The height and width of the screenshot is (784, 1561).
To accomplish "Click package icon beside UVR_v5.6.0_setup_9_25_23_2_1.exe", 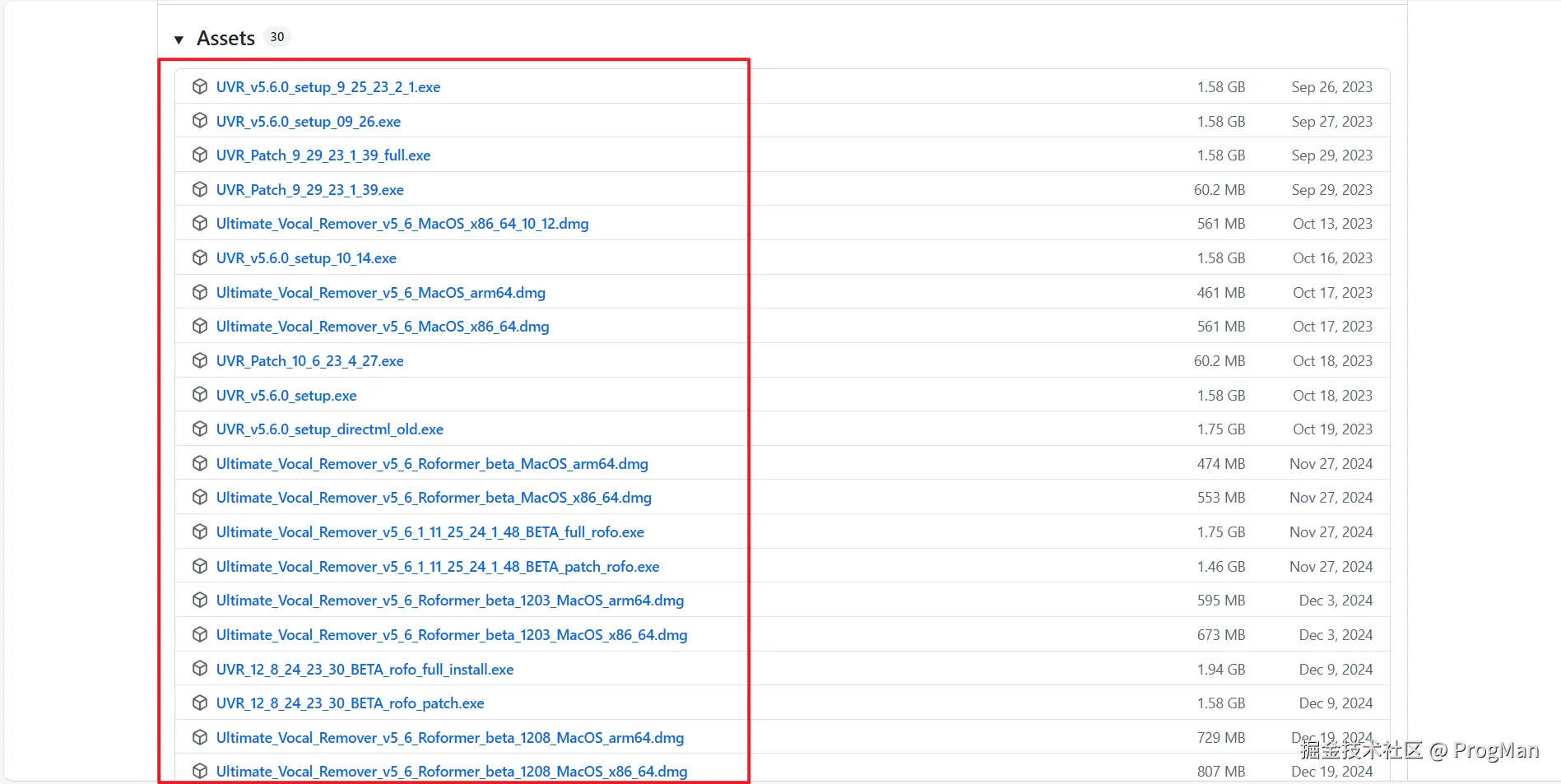I will (x=200, y=86).
